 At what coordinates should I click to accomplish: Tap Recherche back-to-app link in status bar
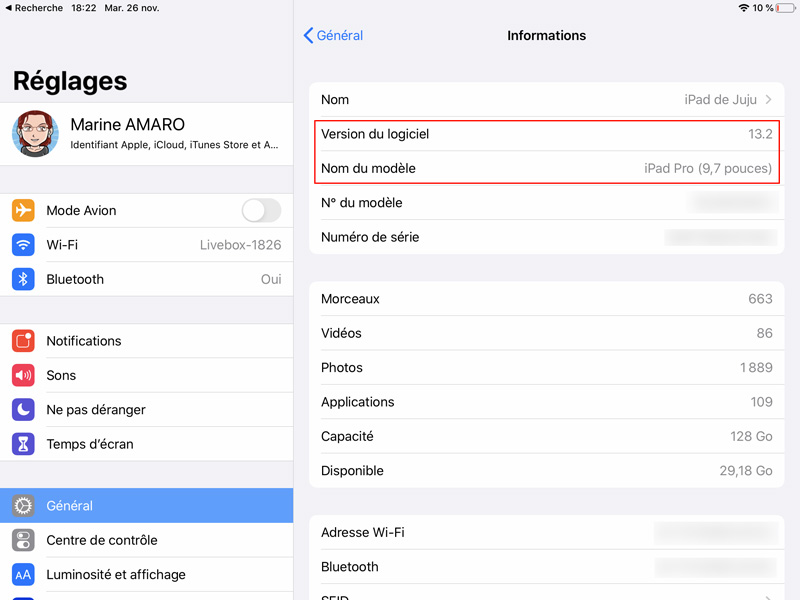[x=34, y=8]
